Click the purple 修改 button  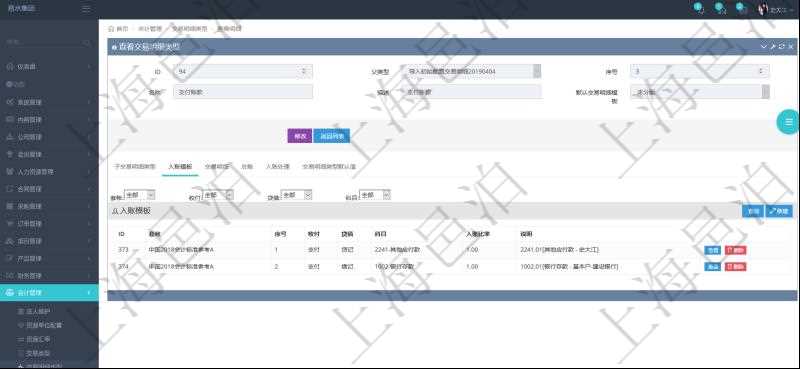click(300, 136)
